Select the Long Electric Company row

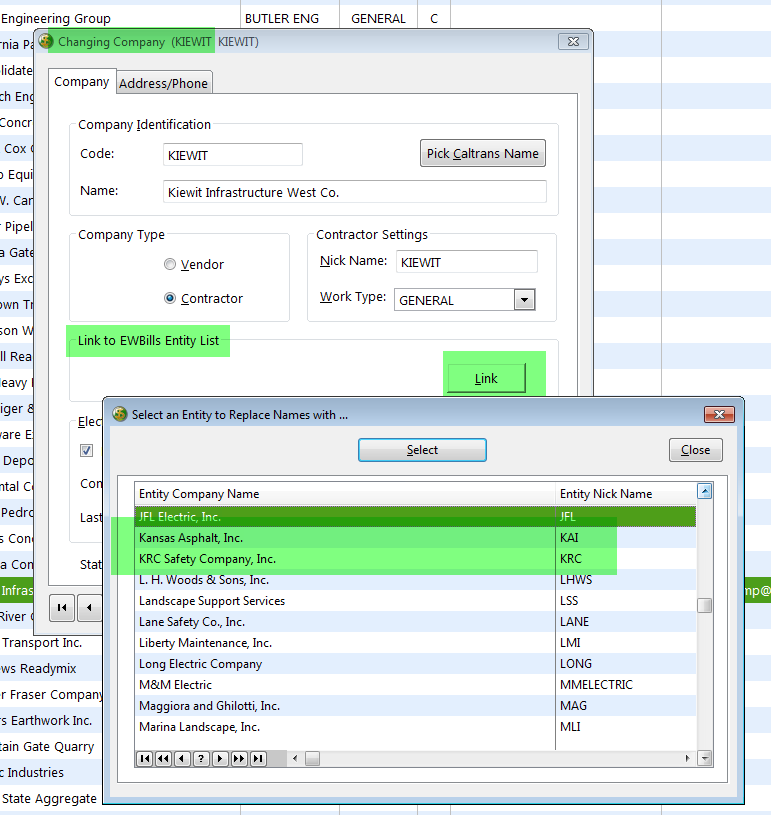(415, 664)
